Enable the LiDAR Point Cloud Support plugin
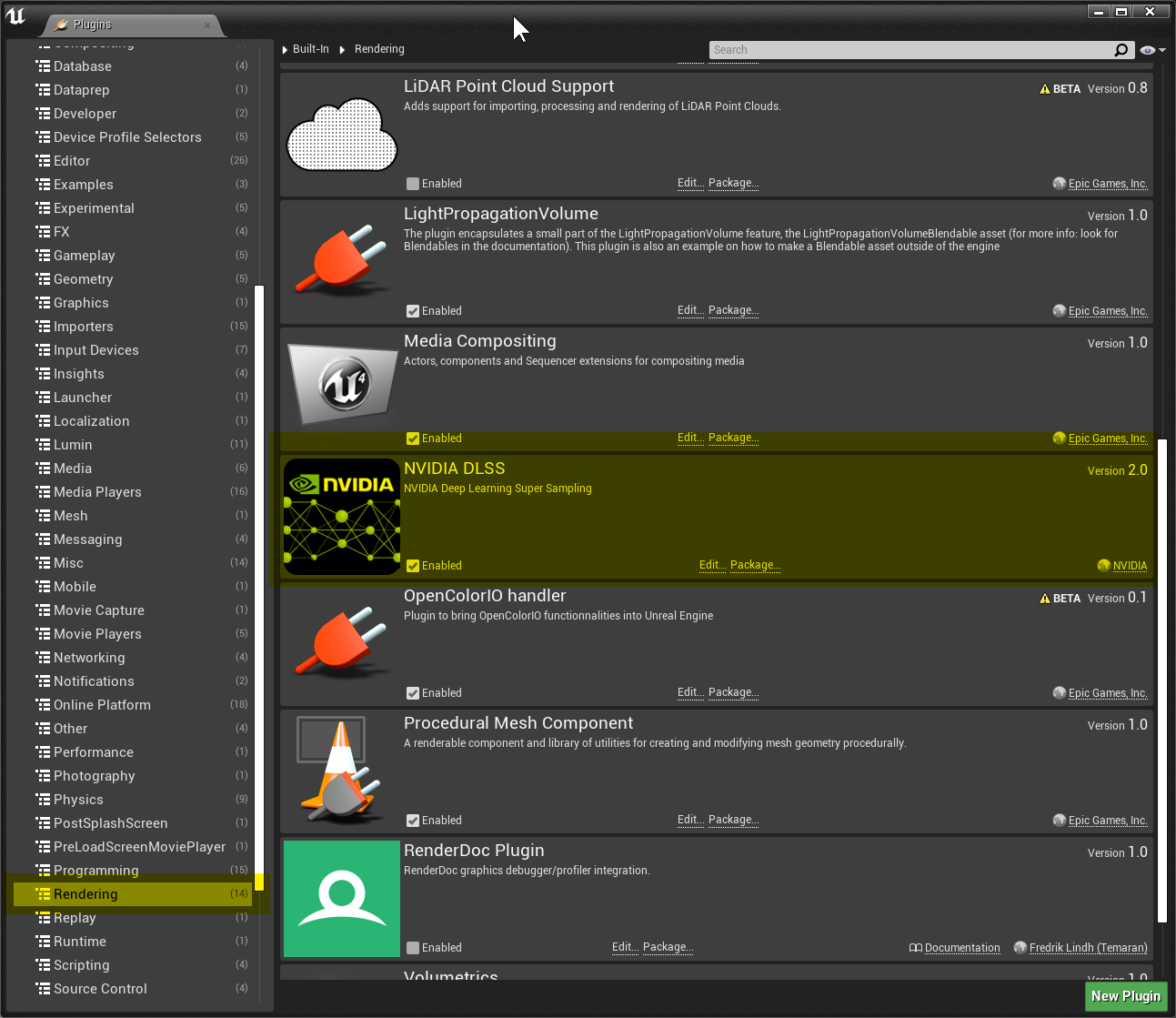Image resolution: width=1176 pixels, height=1018 pixels. (413, 184)
